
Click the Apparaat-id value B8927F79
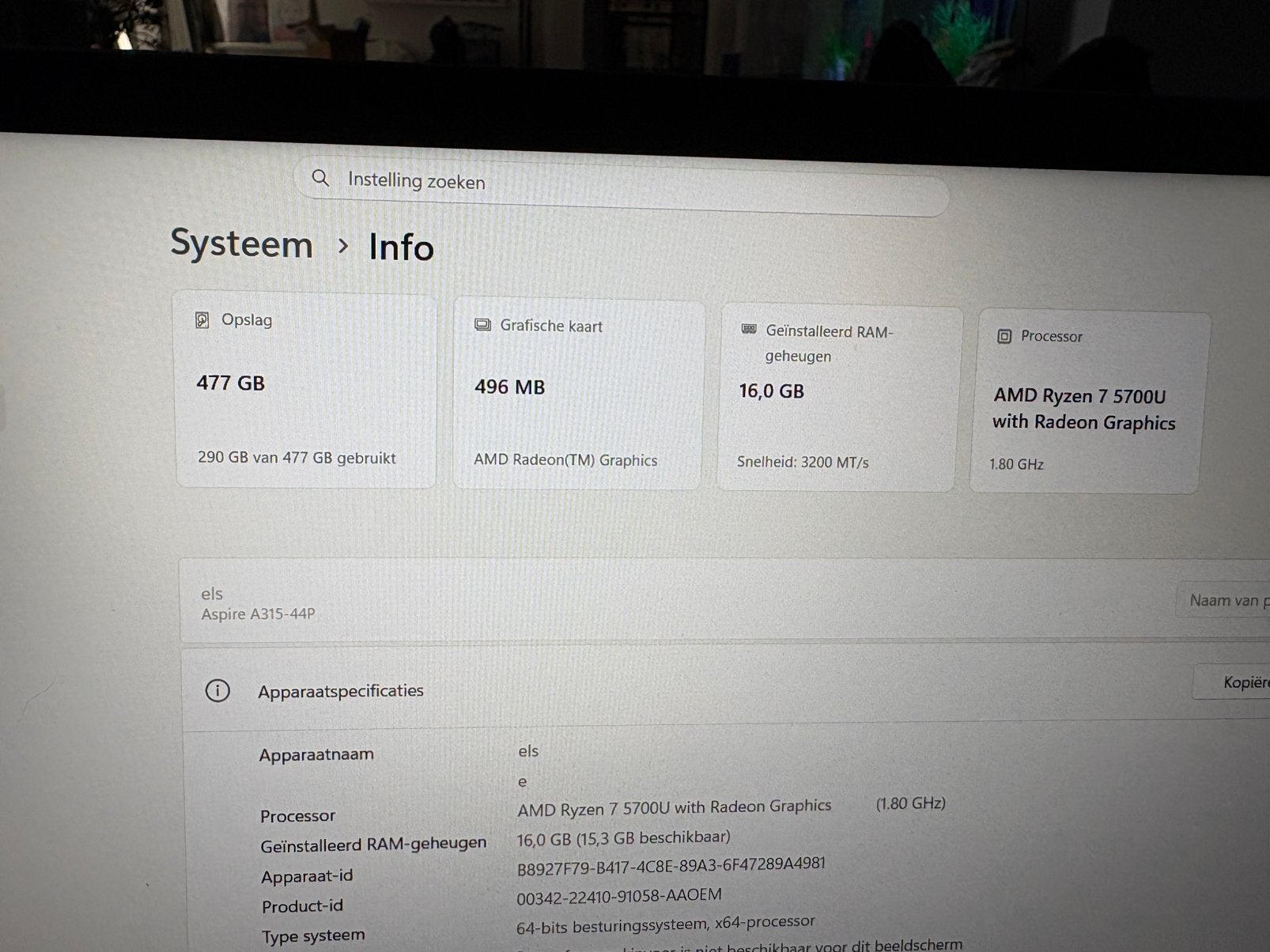pos(671,867)
